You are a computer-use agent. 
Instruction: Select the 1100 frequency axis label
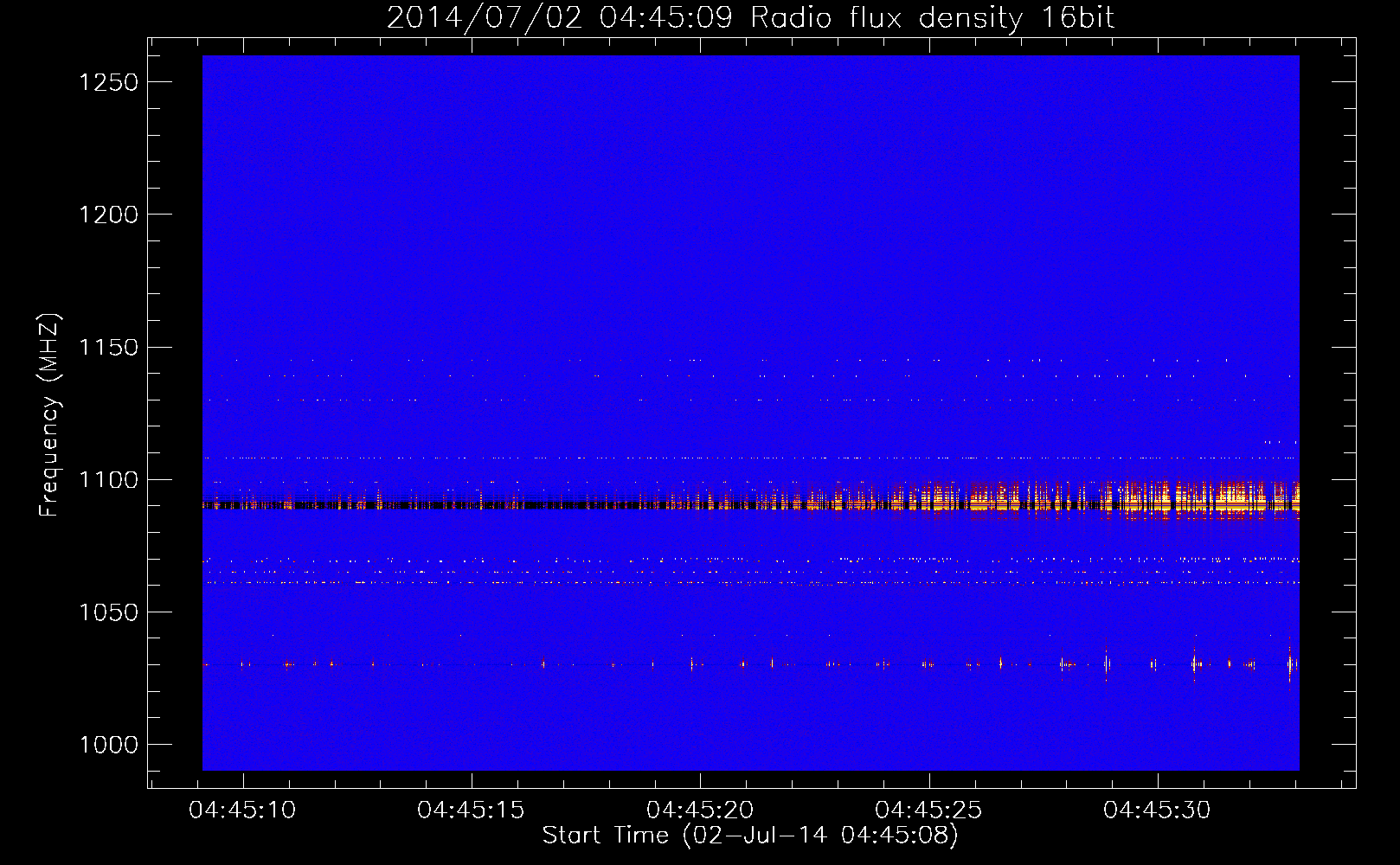tap(108, 479)
